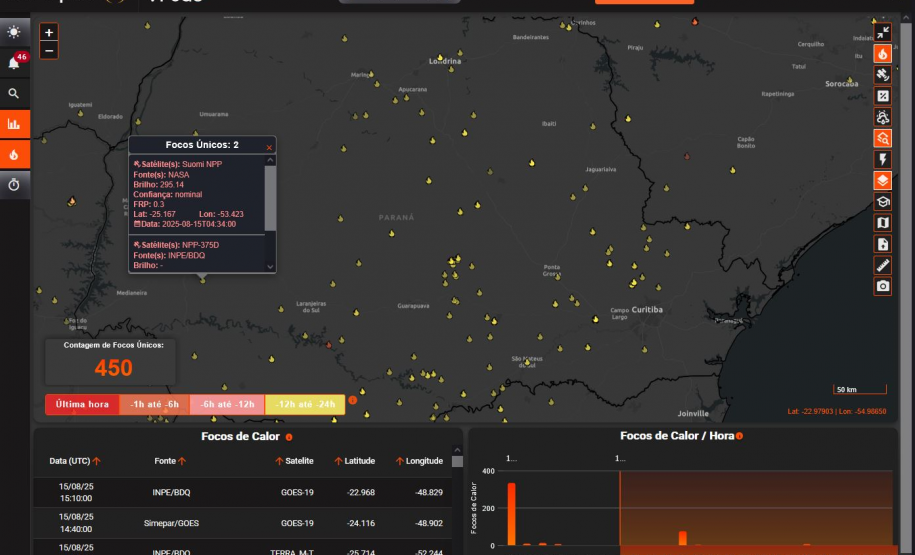Sort table by Data (UTC) column arrow

point(97,461)
